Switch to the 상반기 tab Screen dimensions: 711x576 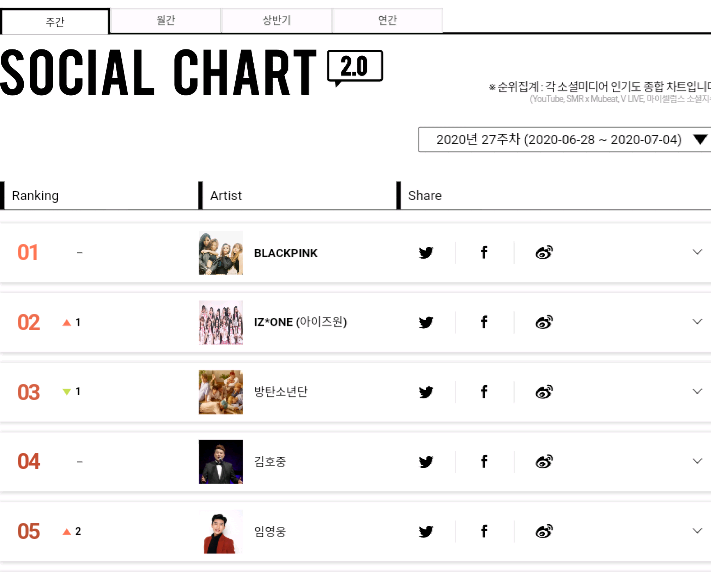[x=276, y=21]
